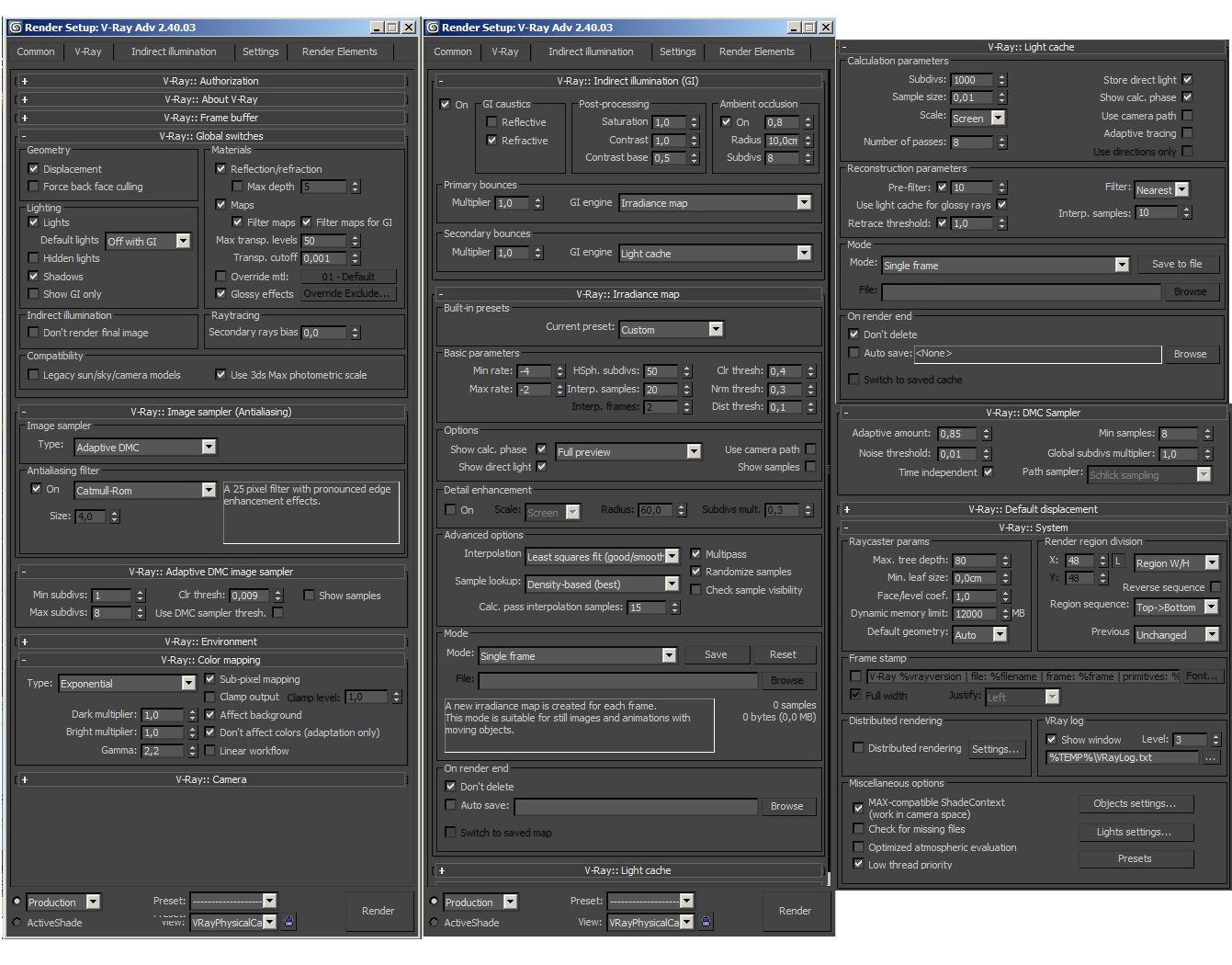Enable Hidden lights checkbox
The image size is (1232, 965).
click(34, 258)
